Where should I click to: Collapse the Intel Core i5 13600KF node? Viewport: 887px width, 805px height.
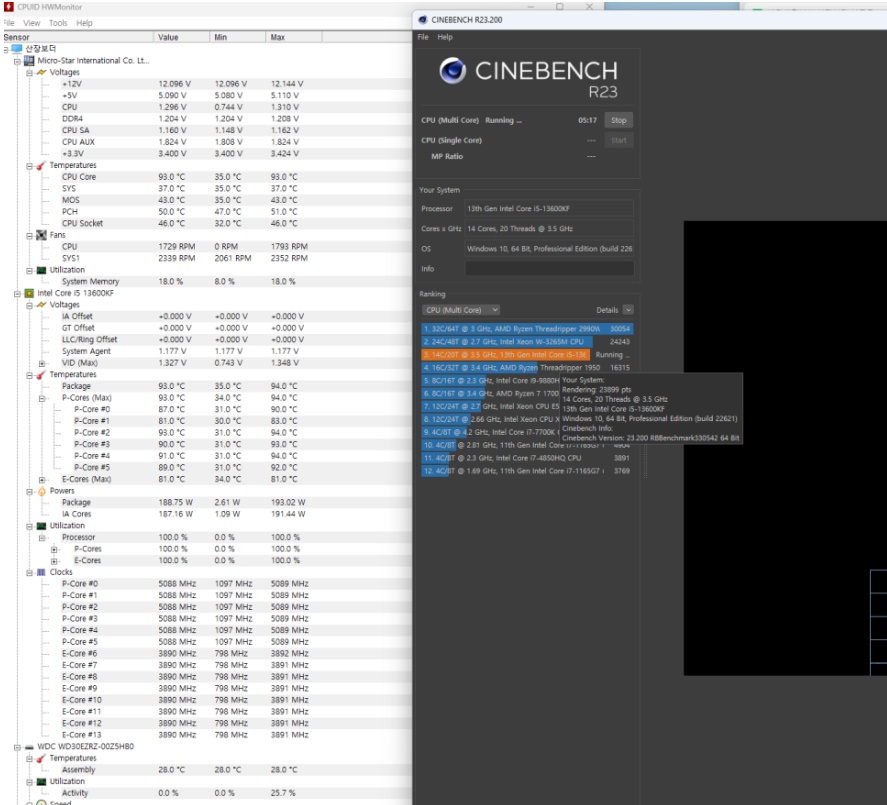17,294
